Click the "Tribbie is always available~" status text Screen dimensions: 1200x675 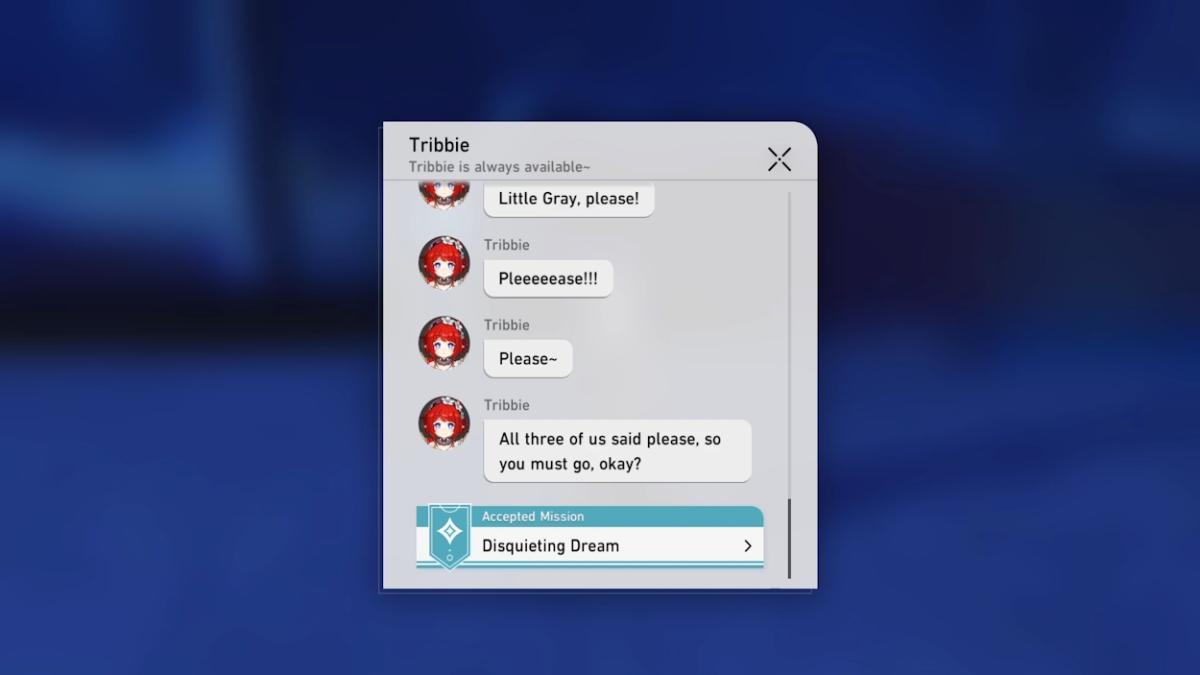click(499, 167)
